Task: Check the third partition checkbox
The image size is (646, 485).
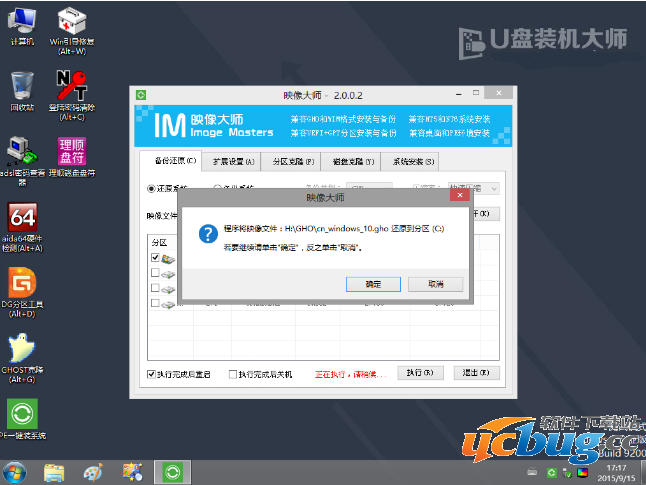Action: click(155, 288)
